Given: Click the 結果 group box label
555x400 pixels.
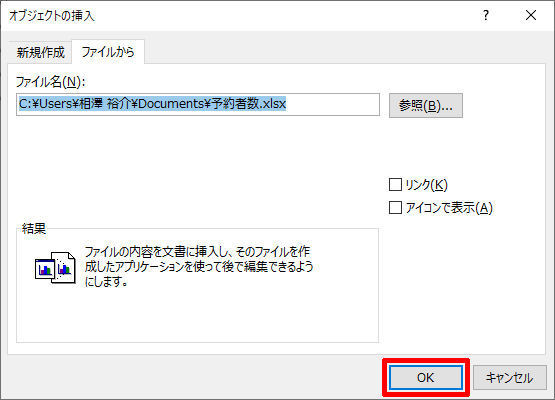Looking at the screenshot, I should [x=34, y=228].
